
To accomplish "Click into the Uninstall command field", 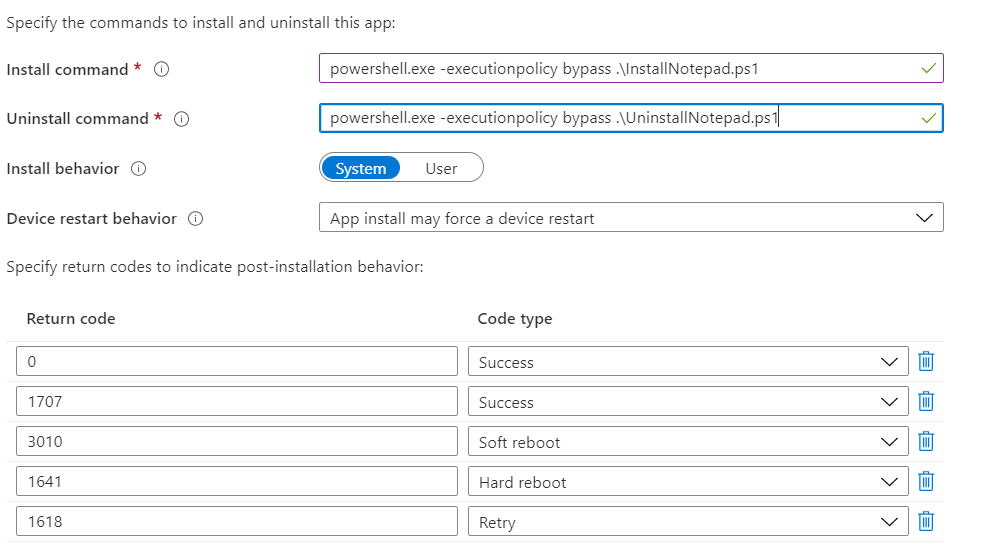I will click(x=620, y=118).
